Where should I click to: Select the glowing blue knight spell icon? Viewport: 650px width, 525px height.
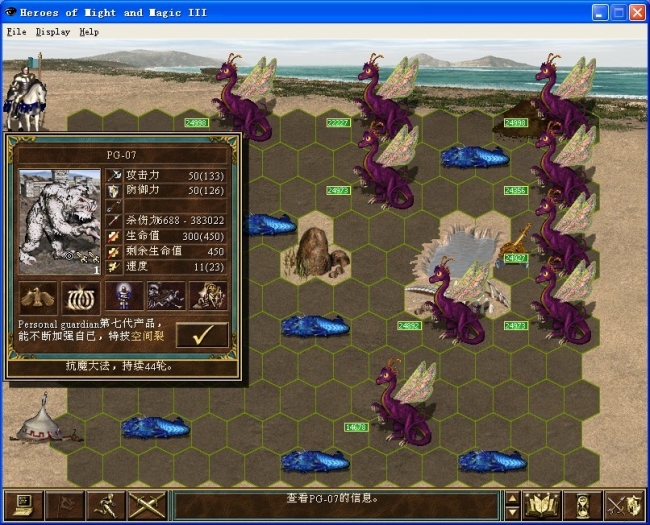(x=124, y=297)
